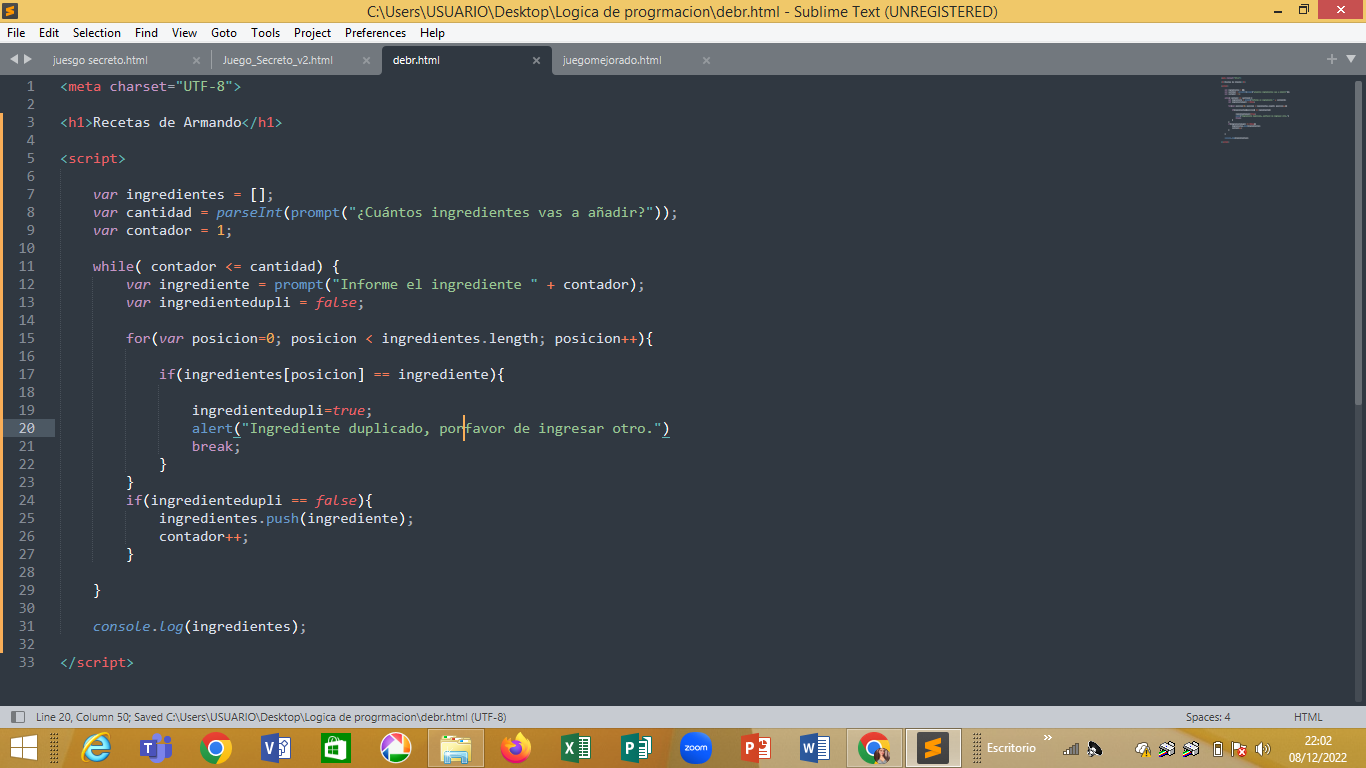Viewport: 1366px width, 768px height.
Task: Click the Sublime Text taskbar icon
Action: pyautogui.click(x=934, y=748)
